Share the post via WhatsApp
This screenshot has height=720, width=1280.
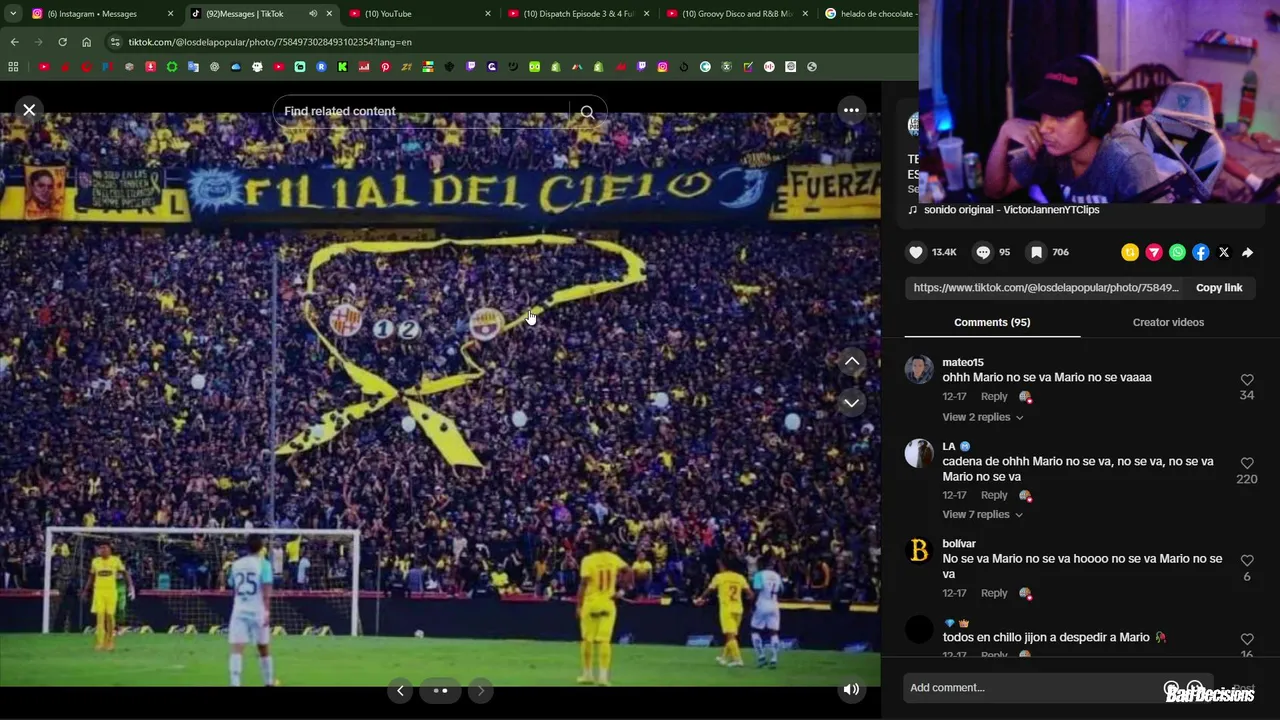pyautogui.click(x=1177, y=253)
